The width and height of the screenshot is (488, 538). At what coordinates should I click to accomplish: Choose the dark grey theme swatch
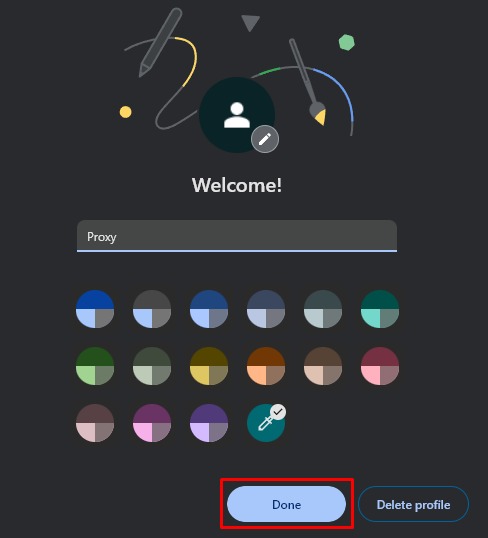(x=152, y=309)
